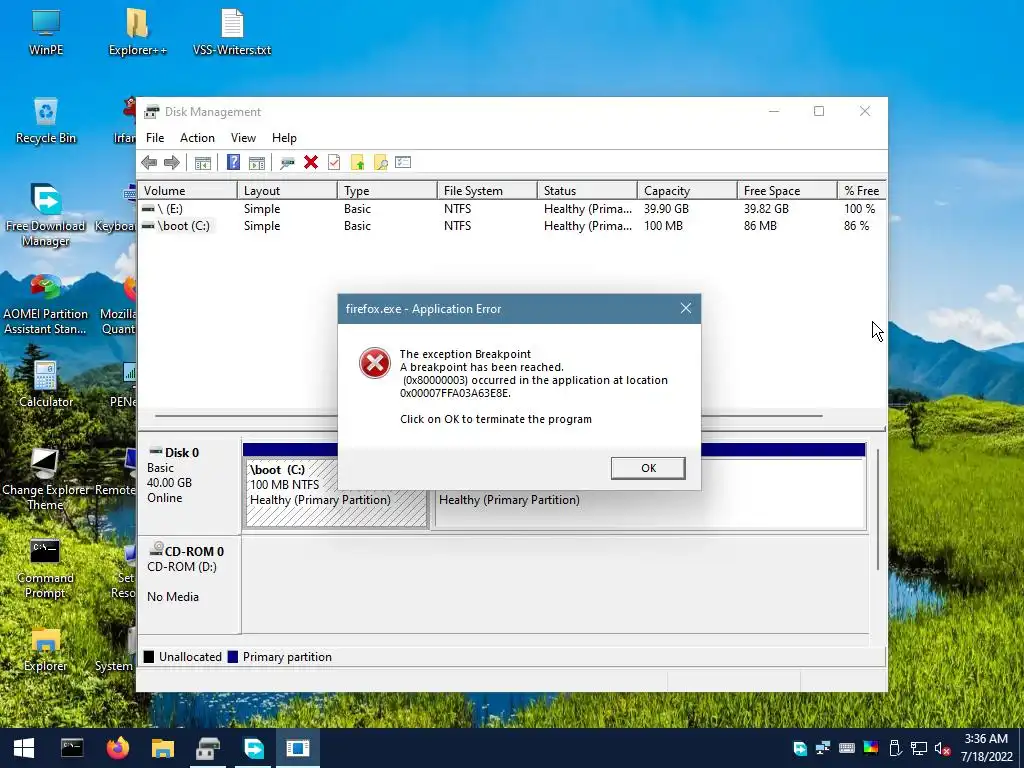The width and height of the screenshot is (1024, 768).
Task: Select the VSS-Writers.txt desktop file
Action: click(232, 33)
